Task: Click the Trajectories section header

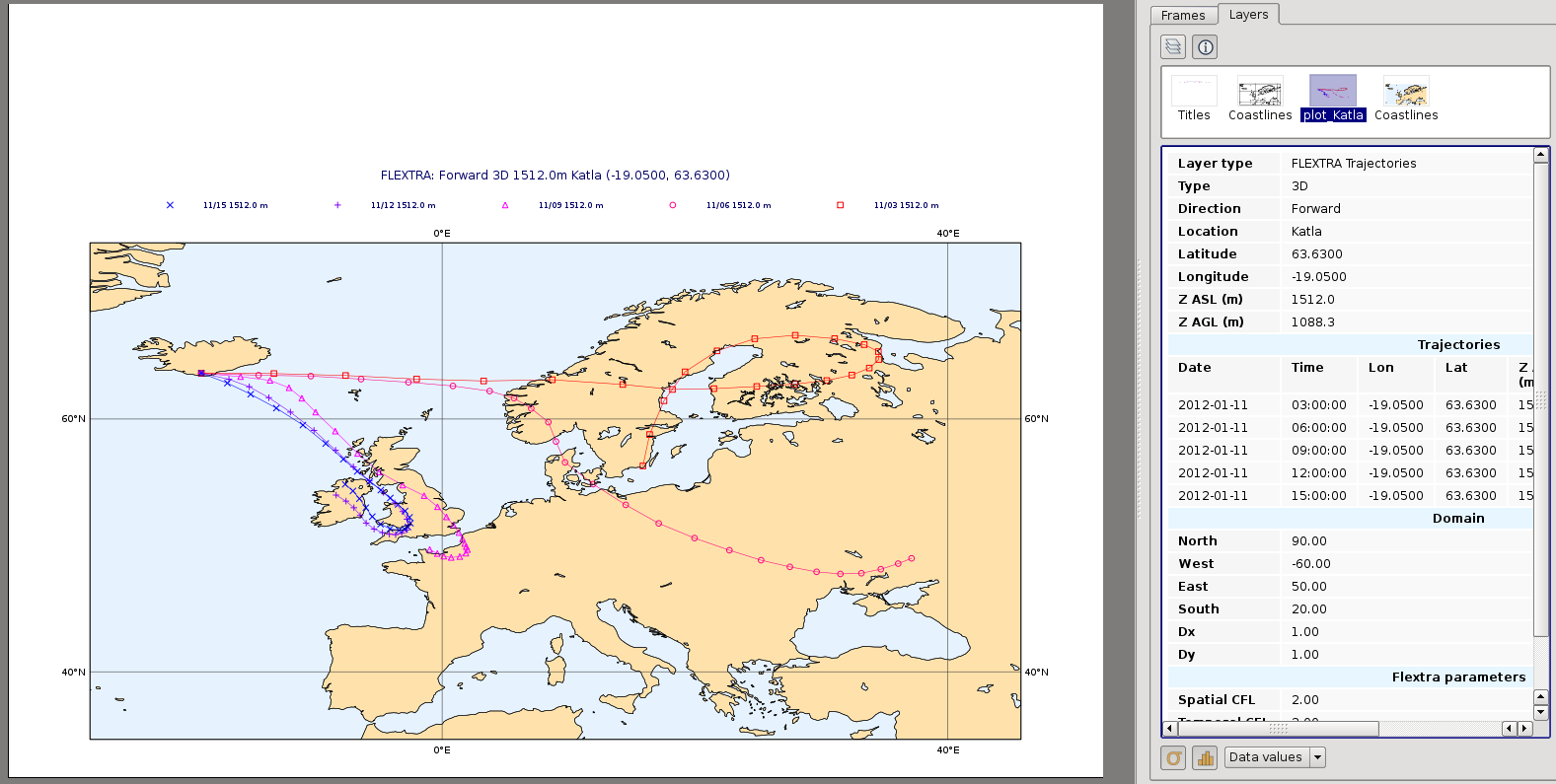Action: tap(1458, 345)
